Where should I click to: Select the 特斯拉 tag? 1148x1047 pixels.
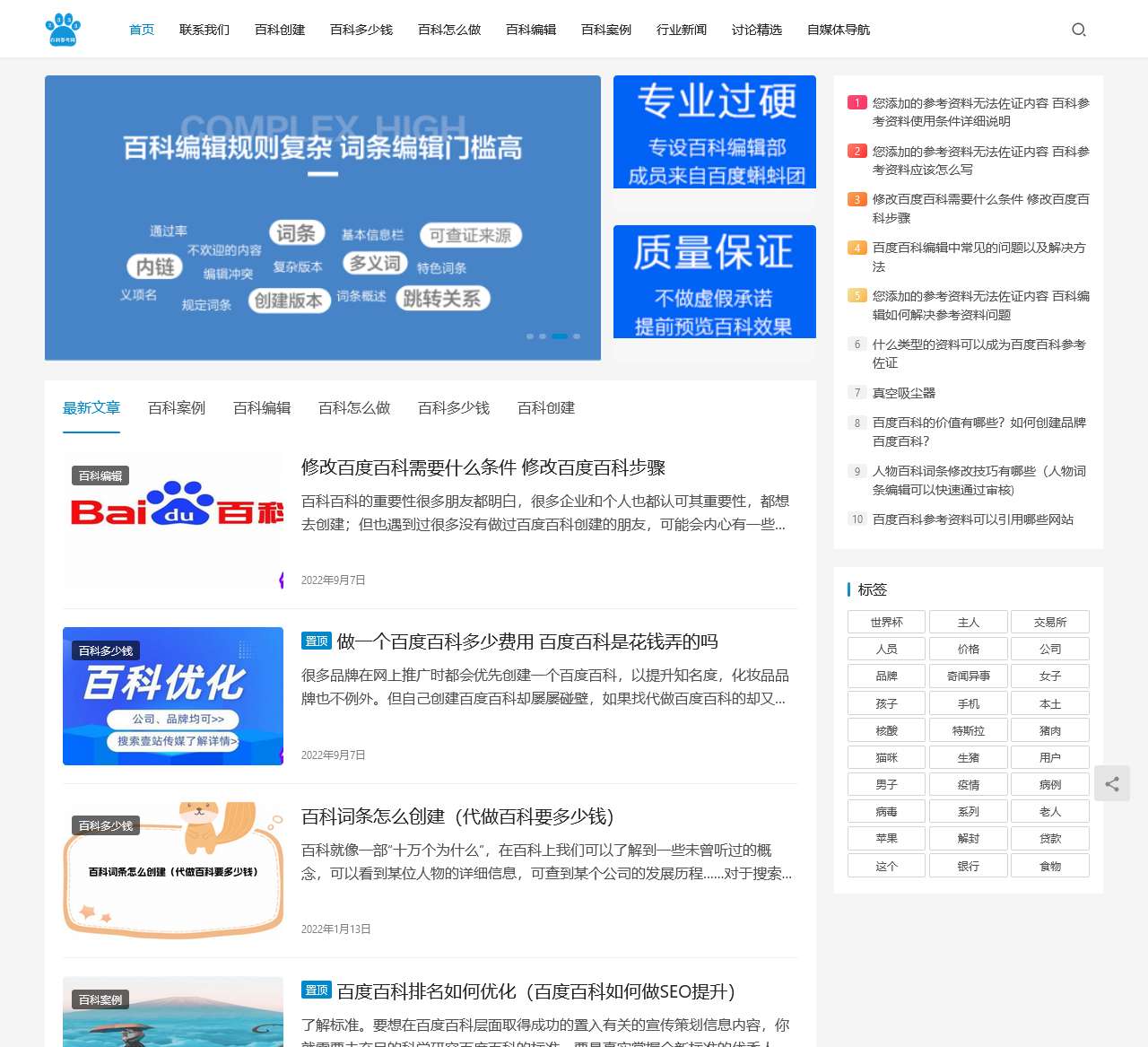969,730
